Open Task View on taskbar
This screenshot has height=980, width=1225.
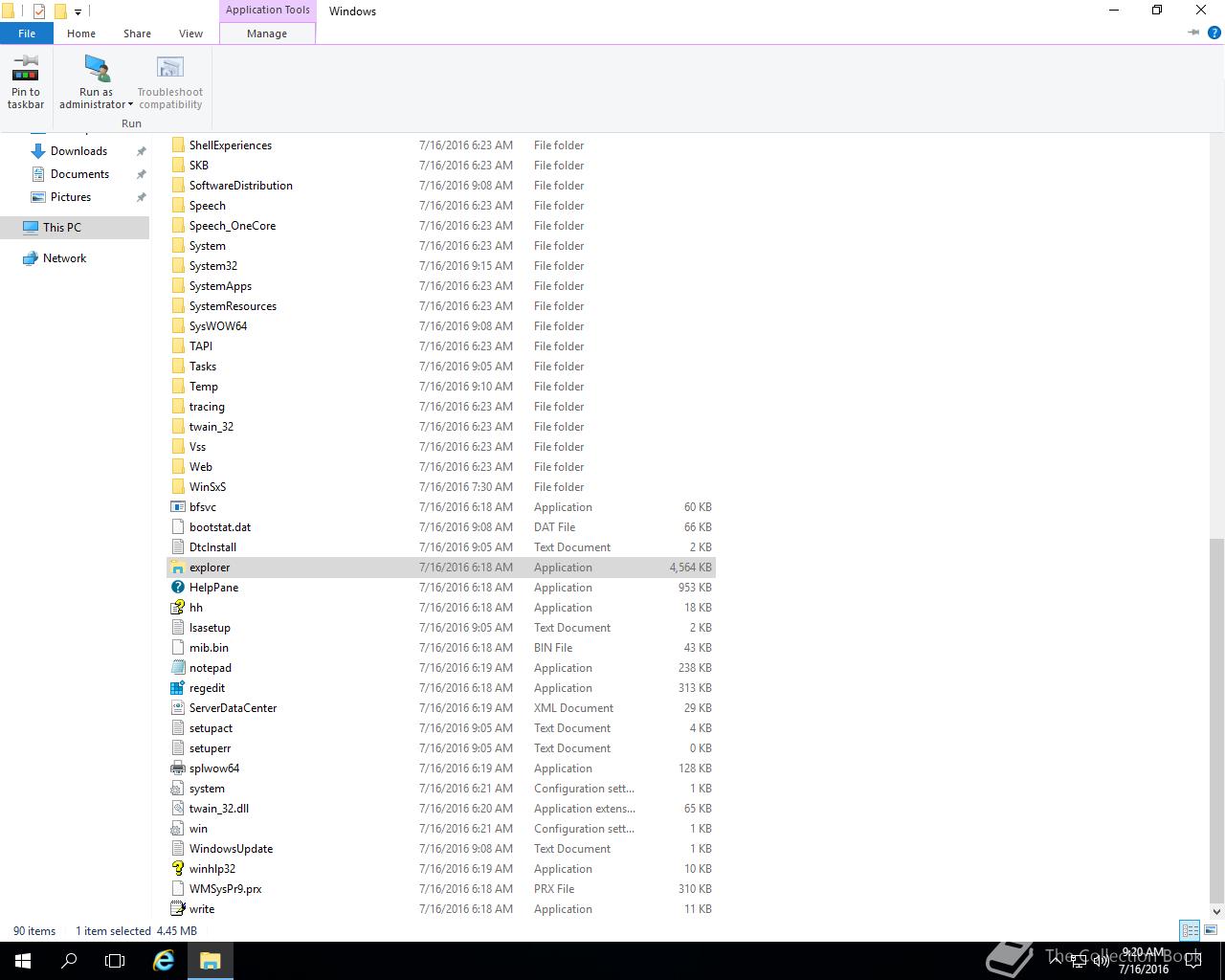(115, 961)
